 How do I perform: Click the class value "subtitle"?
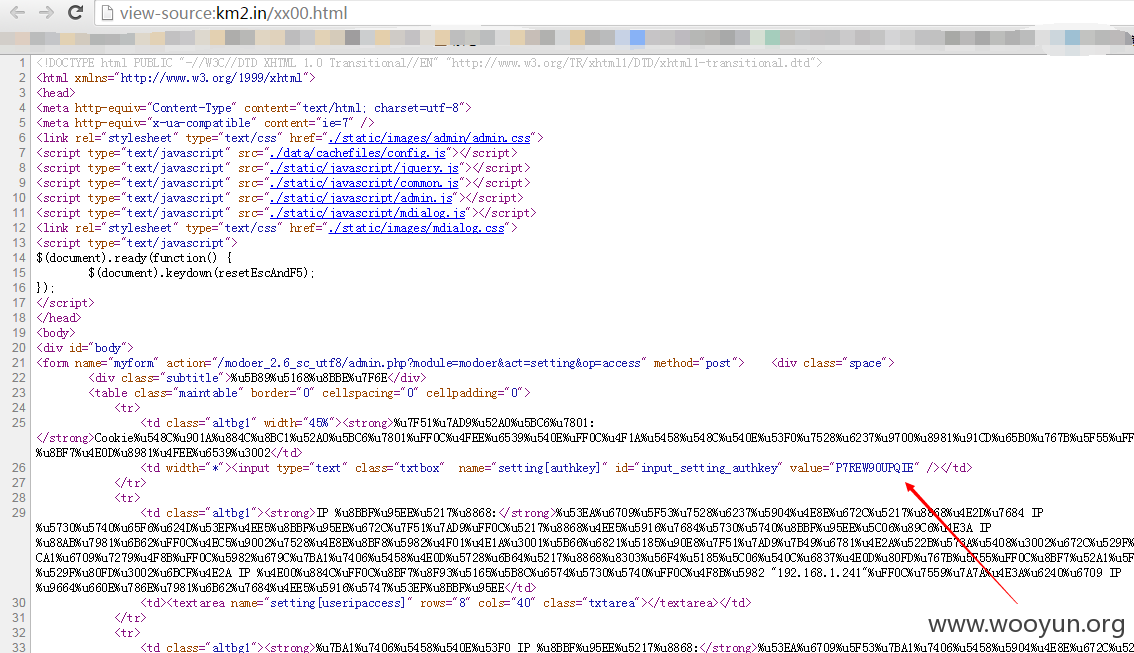click(192, 378)
